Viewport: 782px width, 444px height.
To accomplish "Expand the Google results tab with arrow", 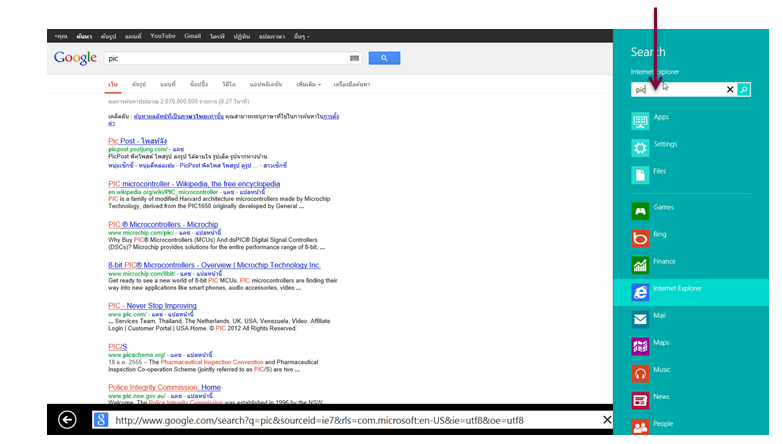I will click(308, 84).
